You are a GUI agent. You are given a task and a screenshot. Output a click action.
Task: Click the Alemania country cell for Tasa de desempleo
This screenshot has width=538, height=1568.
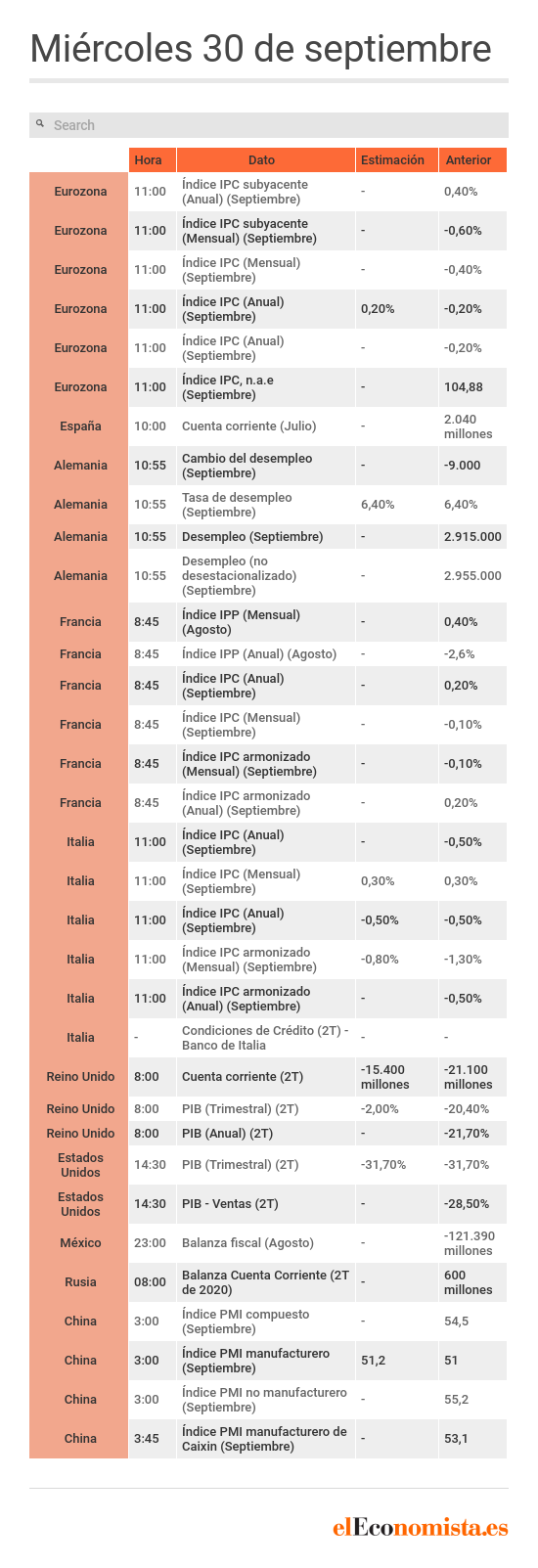[79, 505]
